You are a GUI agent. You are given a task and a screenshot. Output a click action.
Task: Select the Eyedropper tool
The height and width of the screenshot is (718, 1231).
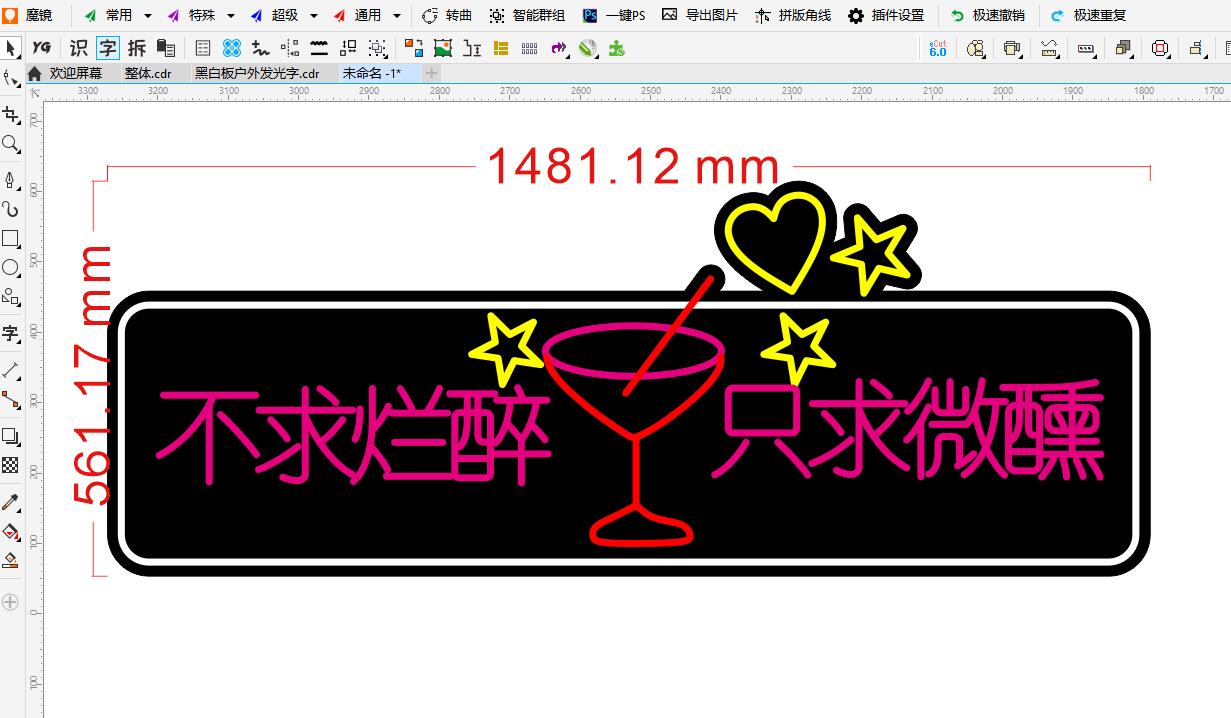[10, 502]
